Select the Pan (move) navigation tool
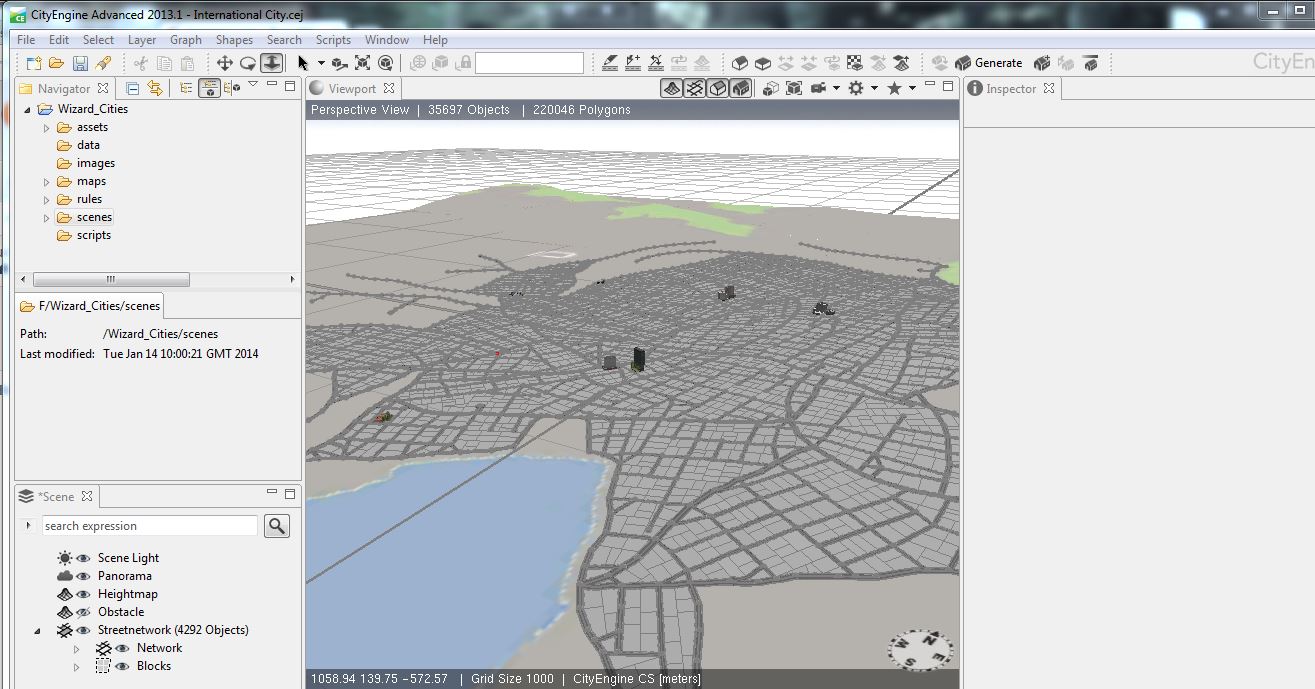The image size is (1315, 689). [x=224, y=63]
